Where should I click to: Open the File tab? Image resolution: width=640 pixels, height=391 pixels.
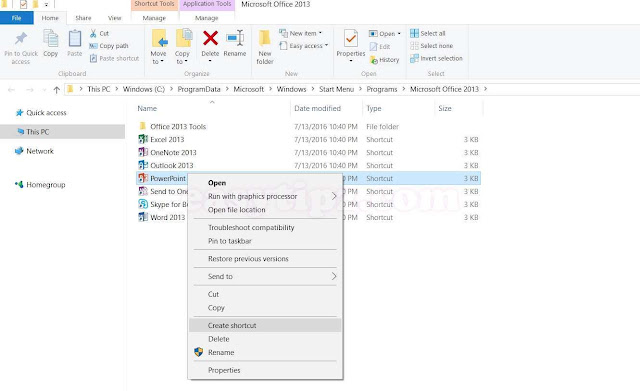pos(16,18)
